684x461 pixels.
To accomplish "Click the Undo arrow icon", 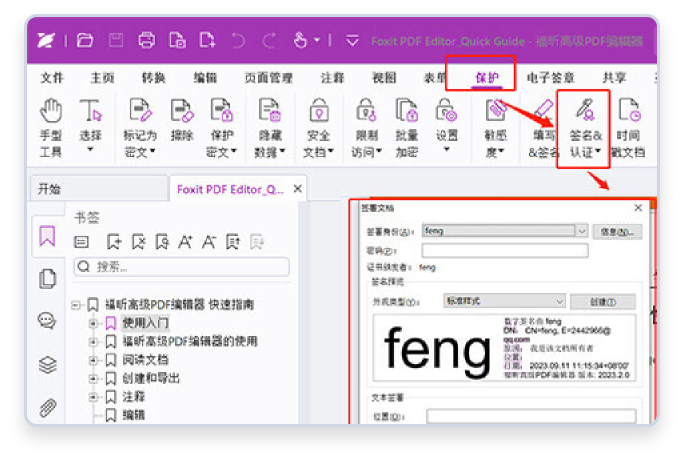I will [x=239, y=41].
